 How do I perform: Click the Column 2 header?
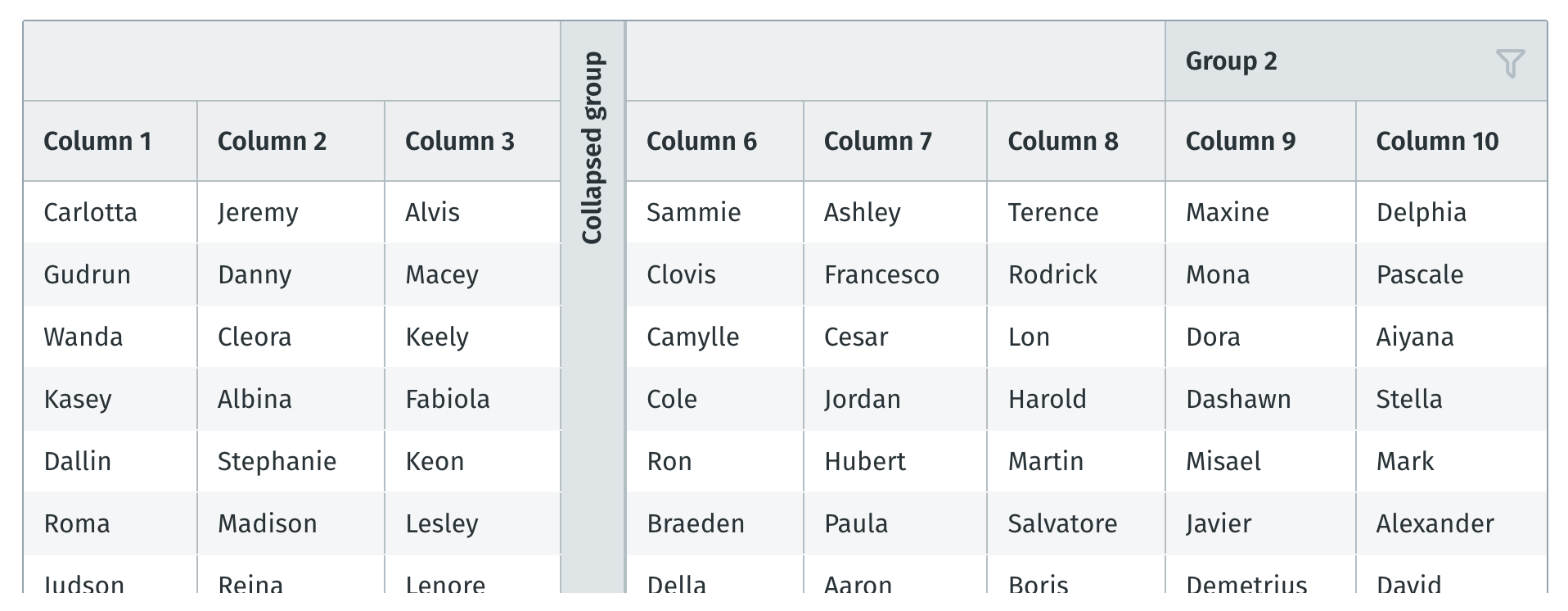pyautogui.click(x=291, y=141)
